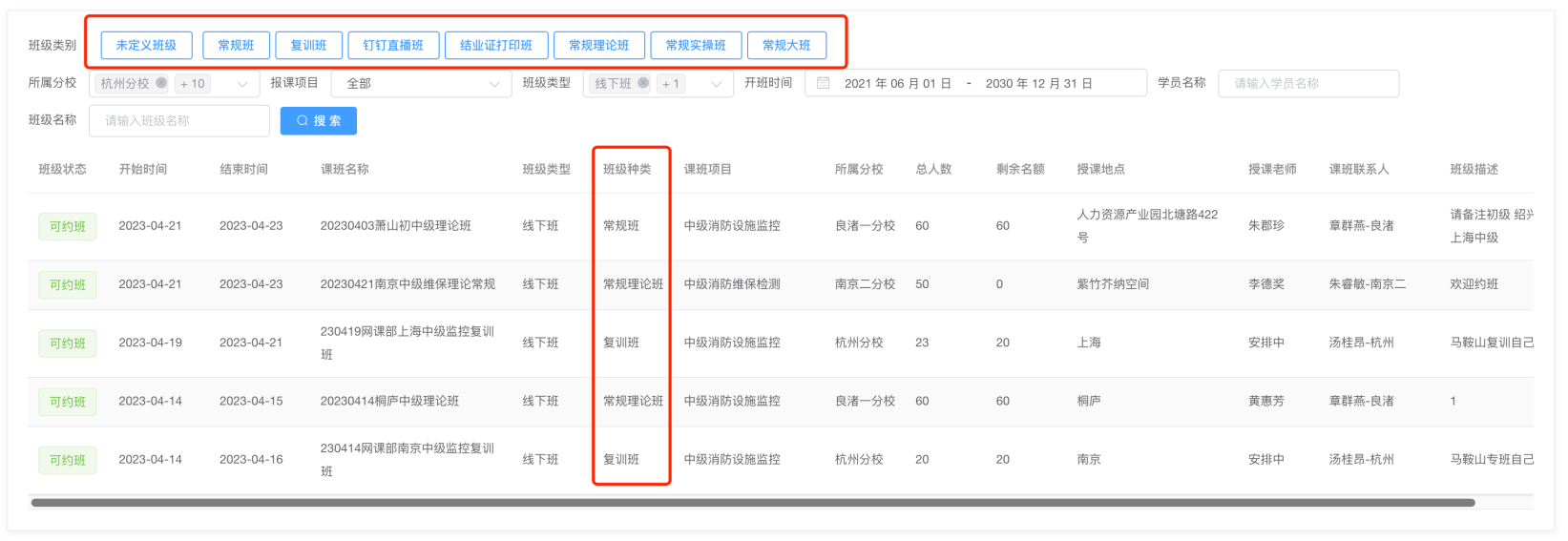Screen dimensions: 1568x541
Task: Select the 未定义班级 category button
Action: click(x=146, y=46)
